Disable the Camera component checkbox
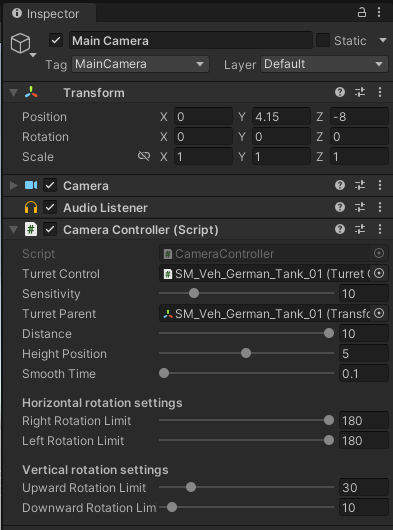The height and width of the screenshot is (530, 393). pyautogui.click(x=50, y=185)
